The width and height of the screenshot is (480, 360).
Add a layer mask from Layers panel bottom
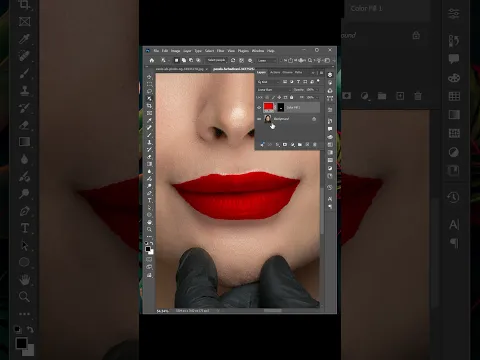[285, 145]
